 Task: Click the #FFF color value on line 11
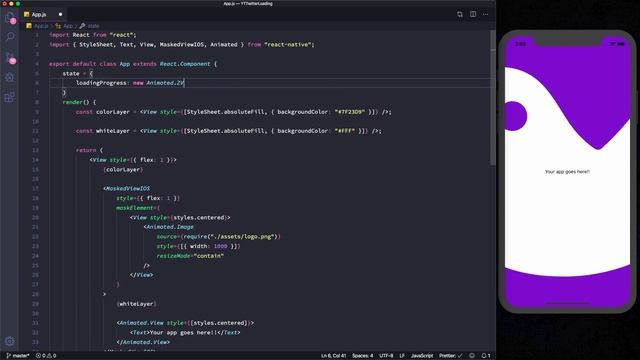pos(344,131)
